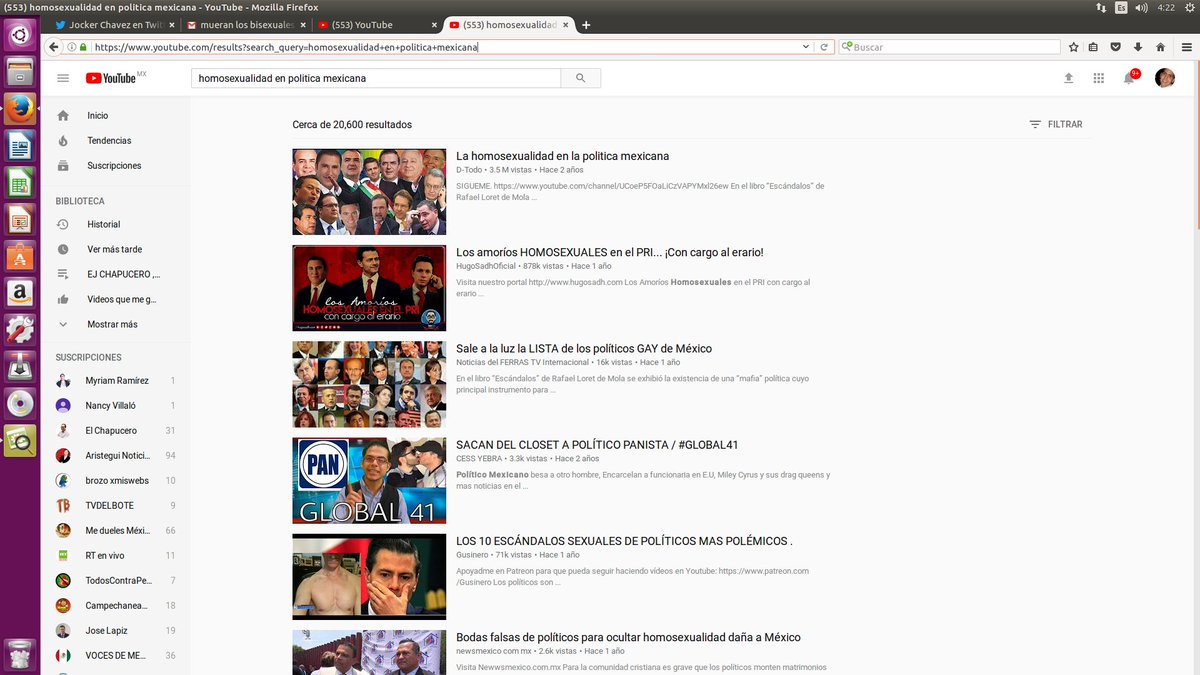Open the YouTube upload video icon
Viewport: 1200px width, 675px height.
(x=1068, y=78)
